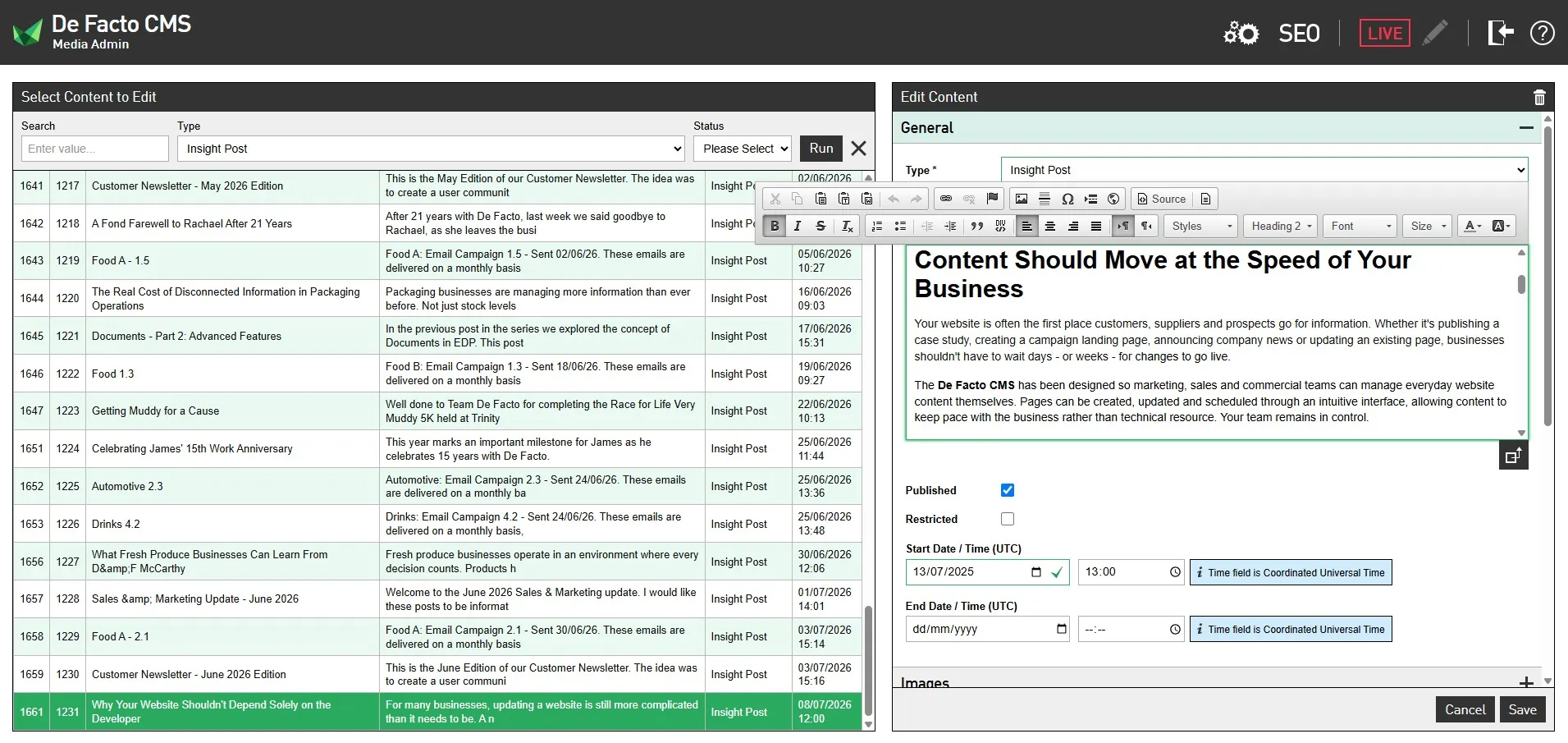The height and width of the screenshot is (743, 1568).
Task: Open the Size dropdown
Action: point(1427,227)
